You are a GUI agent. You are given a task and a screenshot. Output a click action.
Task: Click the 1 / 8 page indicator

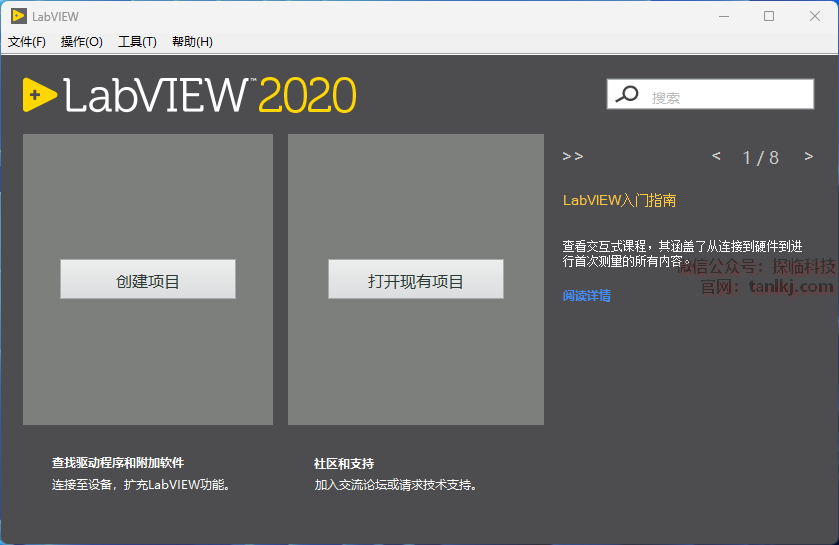click(x=760, y=157)
